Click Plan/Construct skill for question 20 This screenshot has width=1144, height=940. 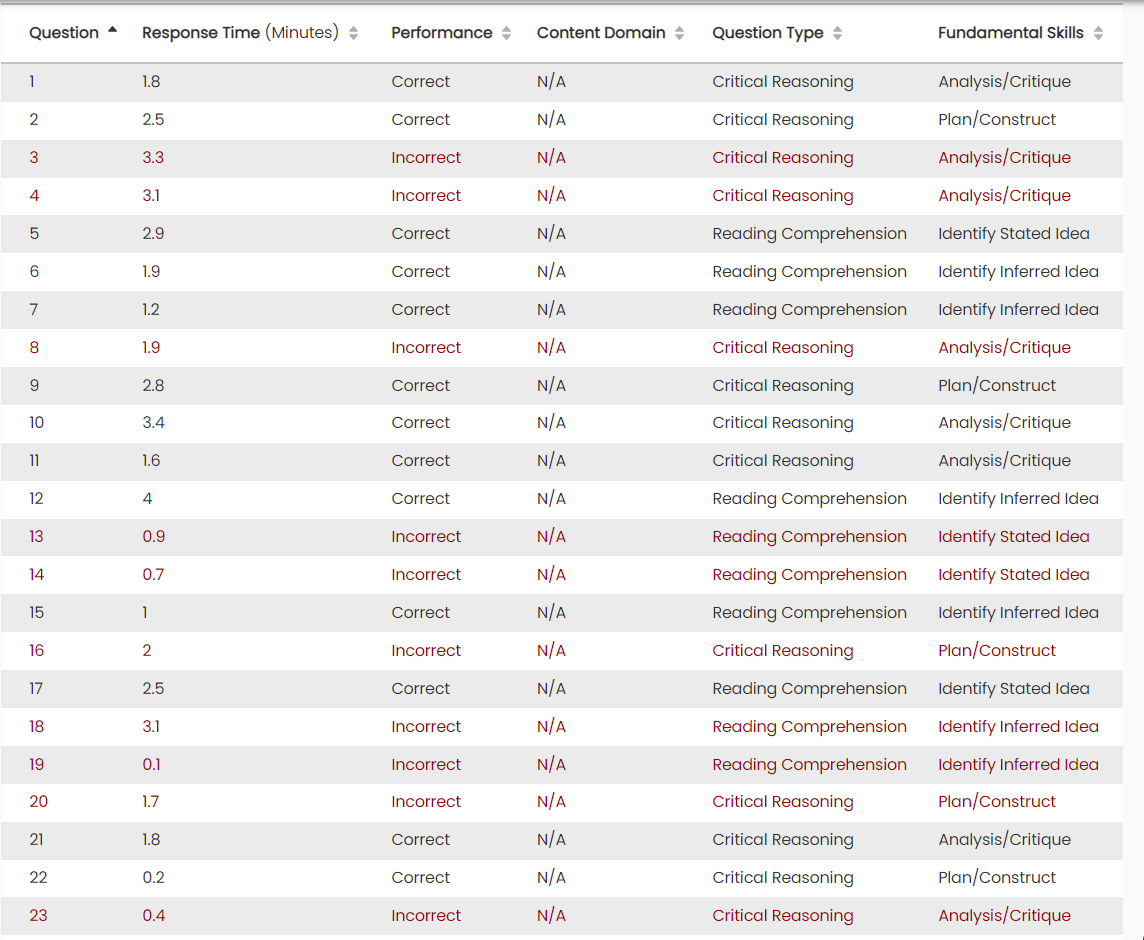[996, 802]
